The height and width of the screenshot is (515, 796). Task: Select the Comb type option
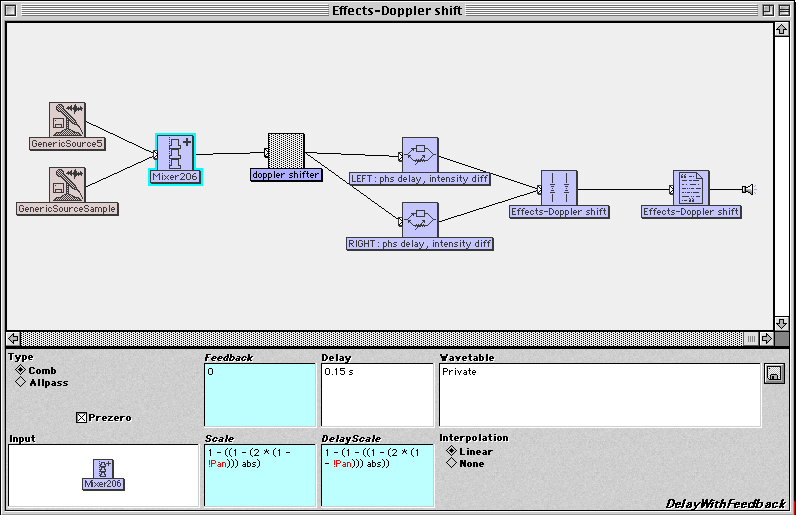click(21, 370)
